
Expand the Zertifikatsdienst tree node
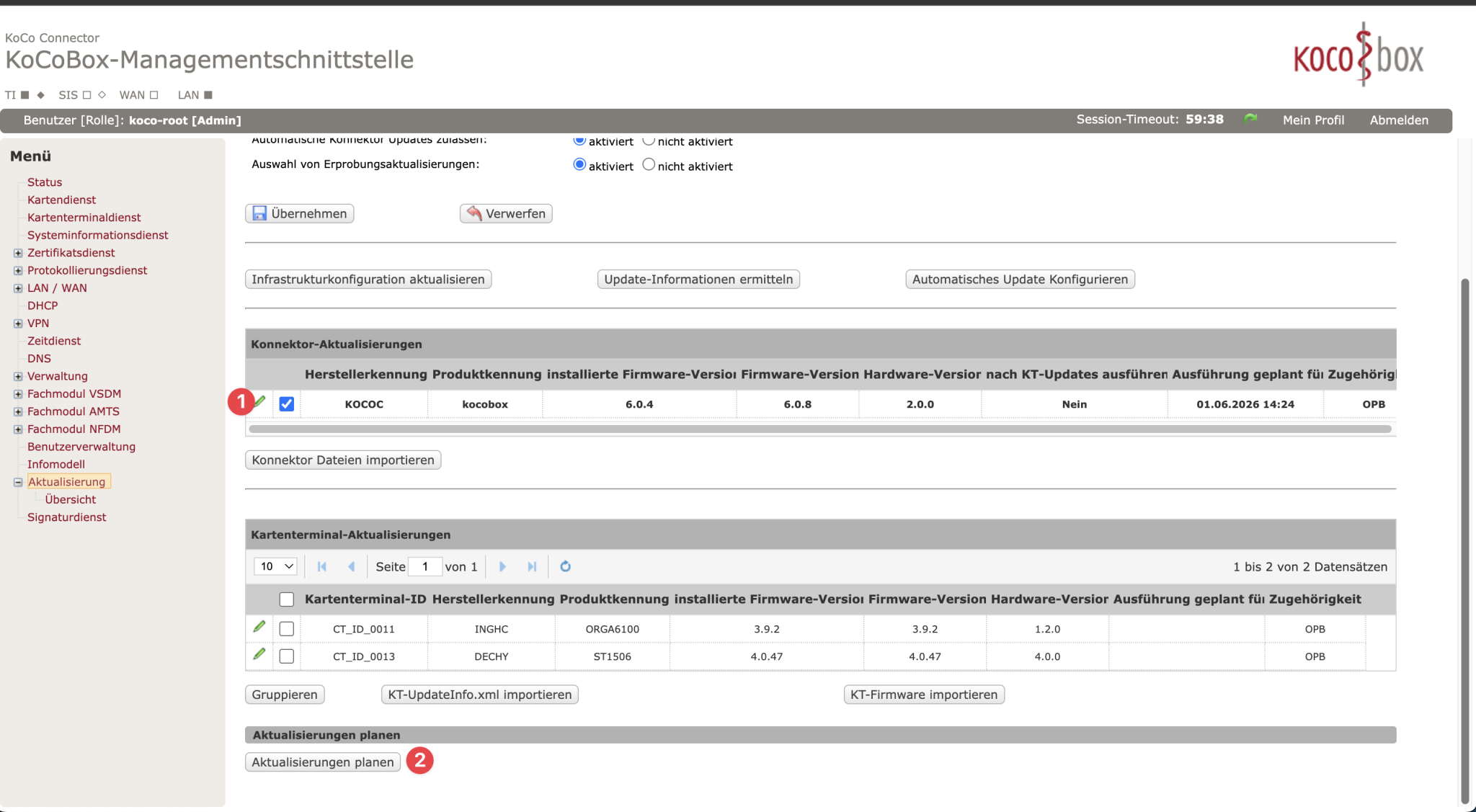coord(18,253)
